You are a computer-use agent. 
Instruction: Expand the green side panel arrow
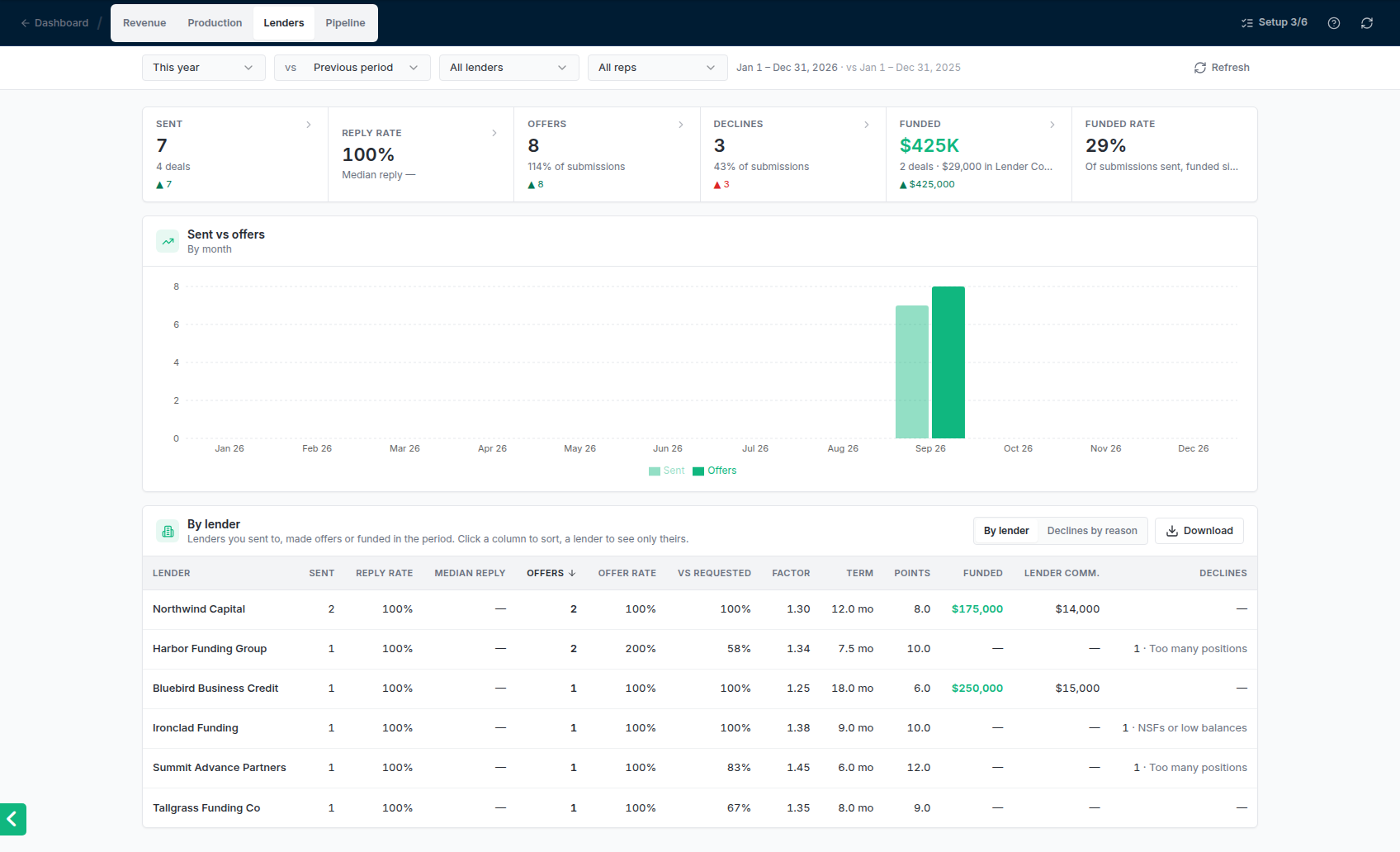click(x=12, y=819)
